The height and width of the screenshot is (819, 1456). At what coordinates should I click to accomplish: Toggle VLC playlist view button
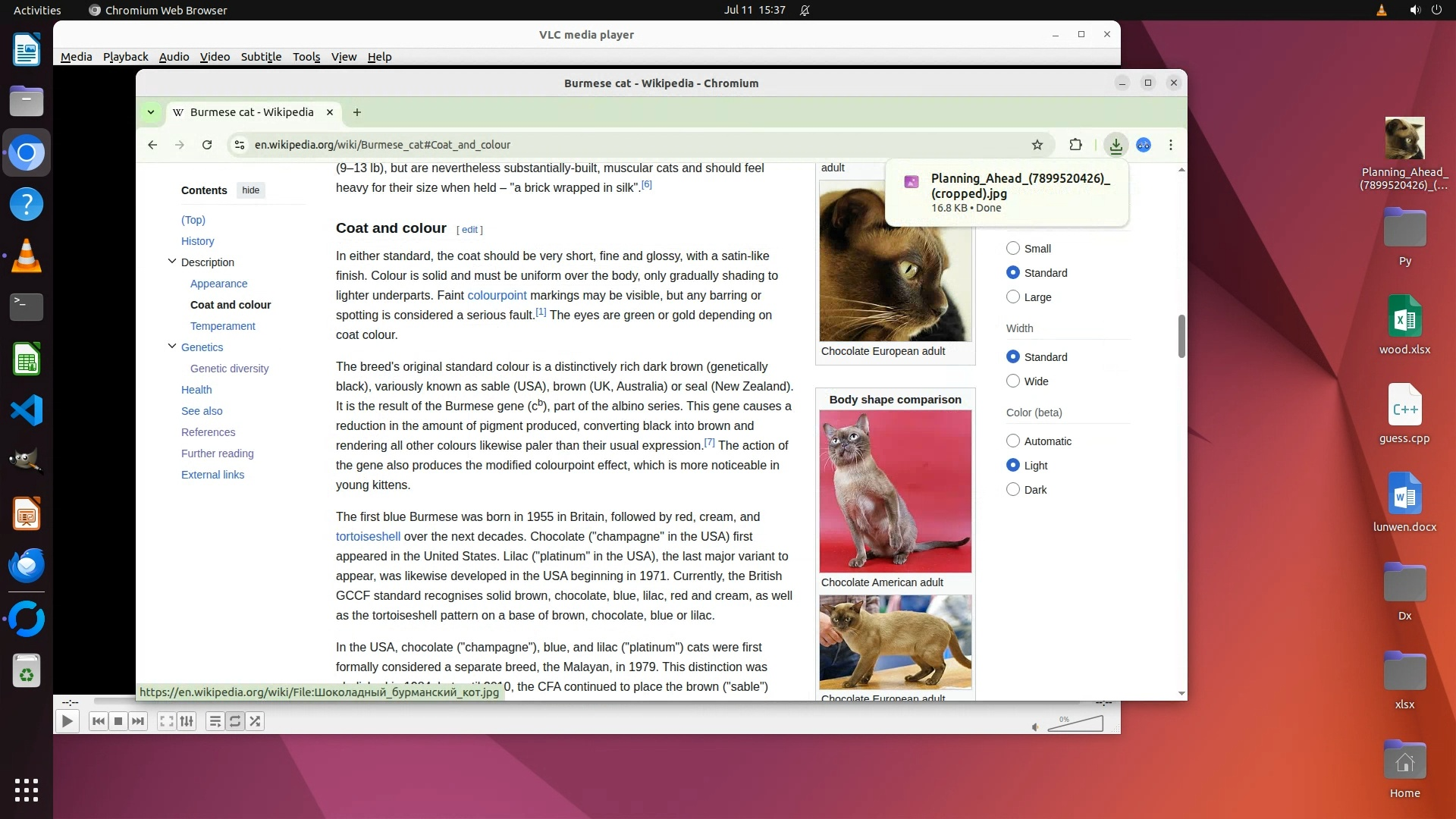tap(215, 721)
